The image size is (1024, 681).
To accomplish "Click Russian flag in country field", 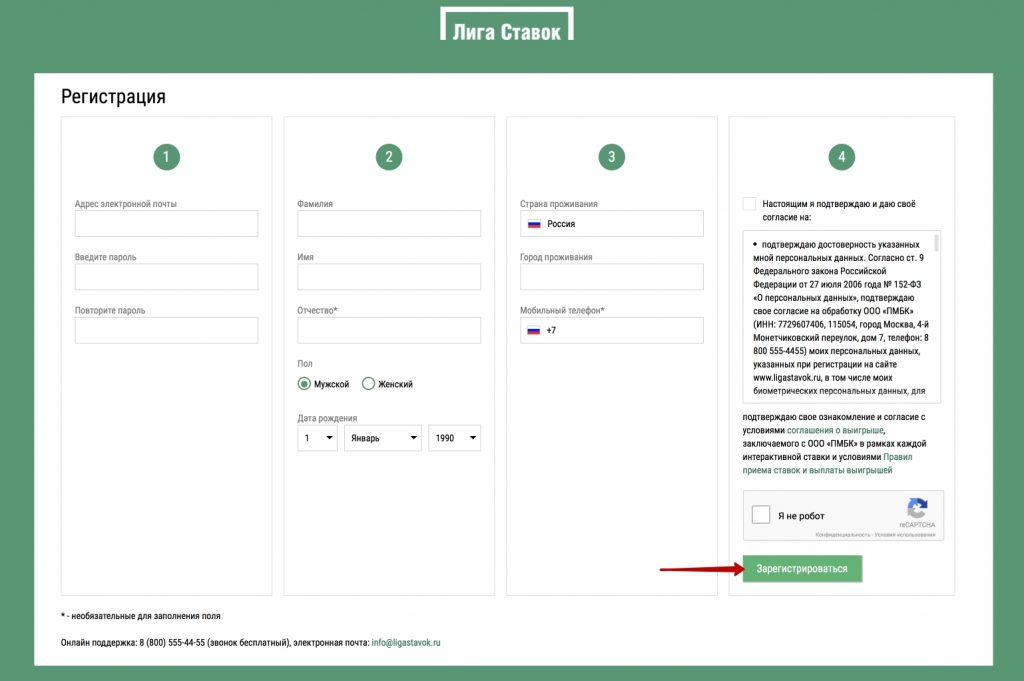I will (x=534, y=224).
